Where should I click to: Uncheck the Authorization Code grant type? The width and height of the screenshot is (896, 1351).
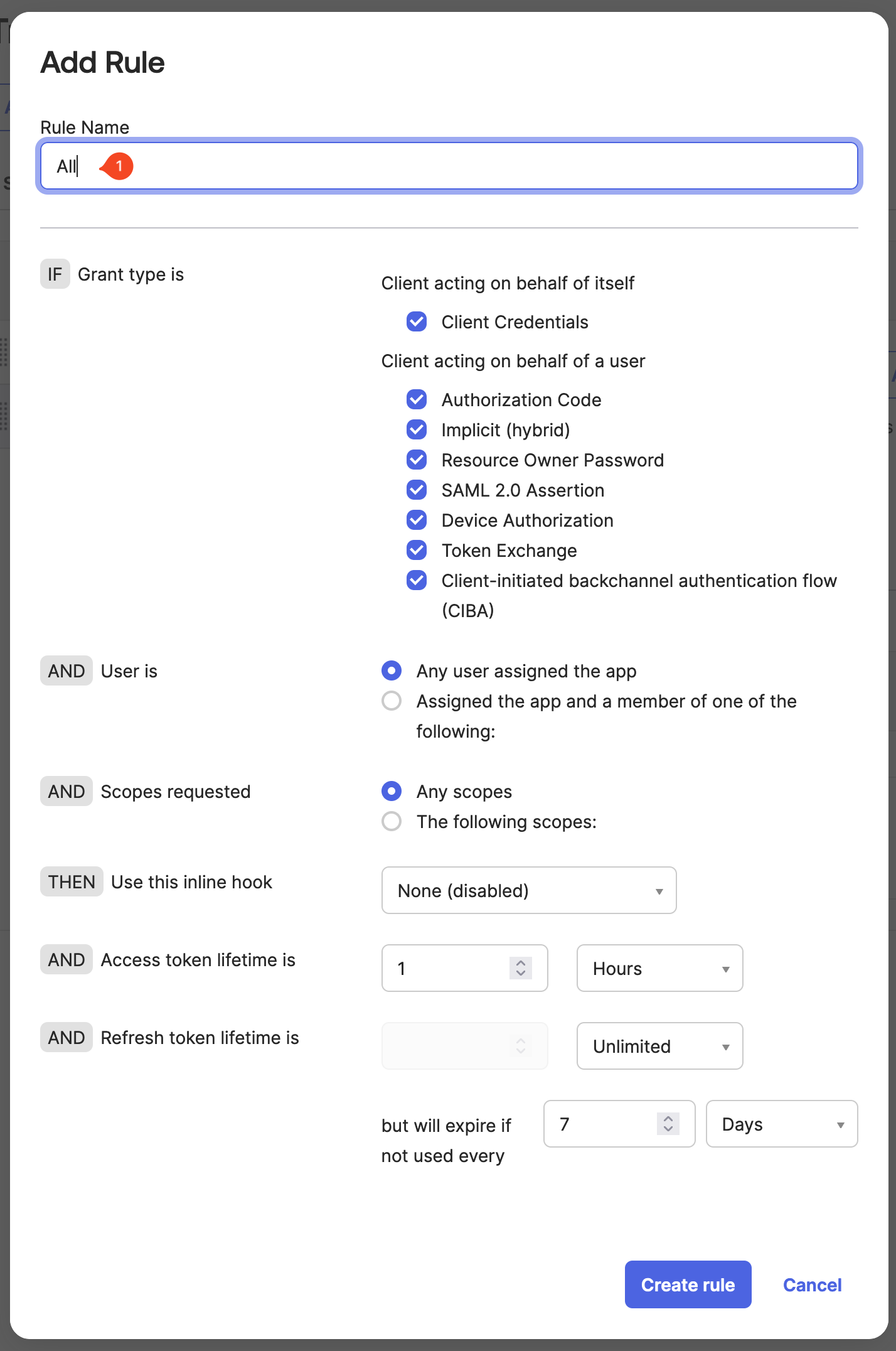pyautogui.click(x=416, y=399)
